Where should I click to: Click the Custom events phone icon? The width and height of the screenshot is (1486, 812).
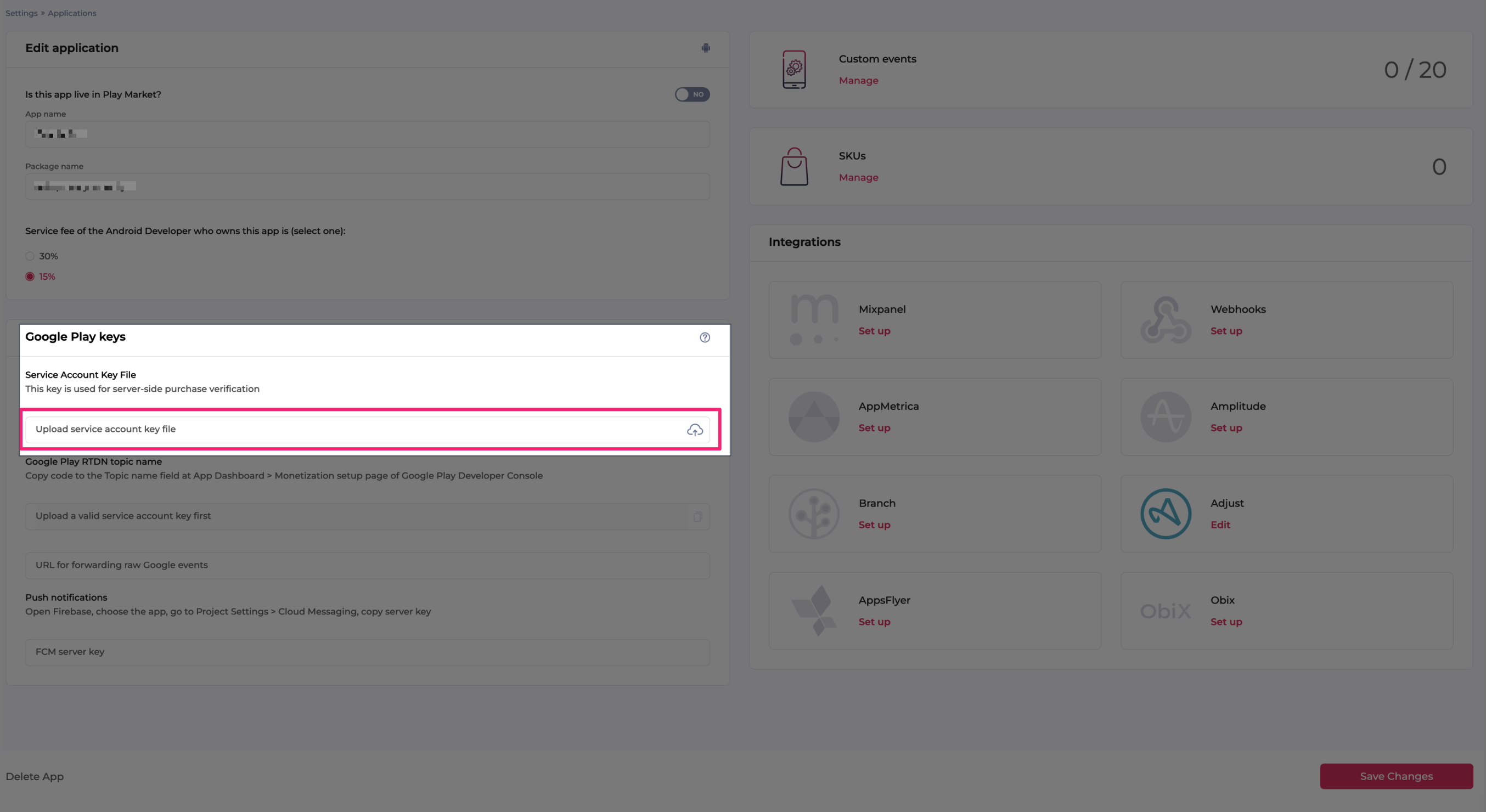[x=794, y=69]
